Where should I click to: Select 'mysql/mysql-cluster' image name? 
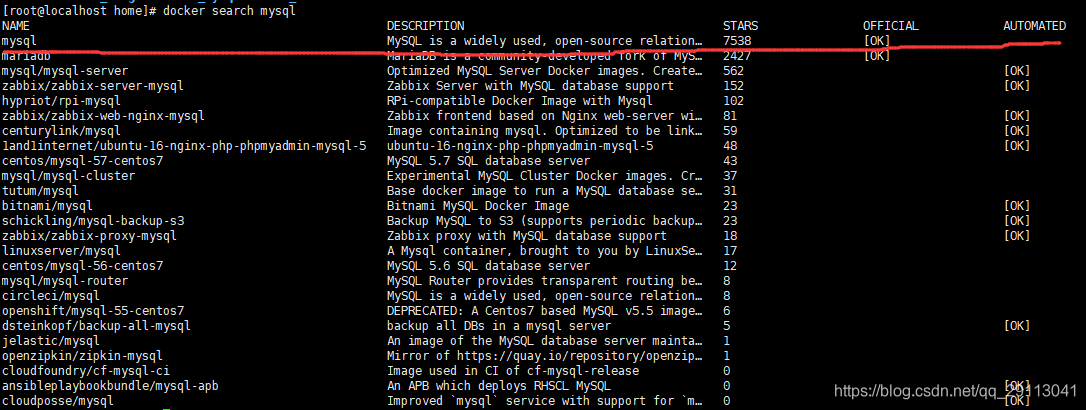69,176
